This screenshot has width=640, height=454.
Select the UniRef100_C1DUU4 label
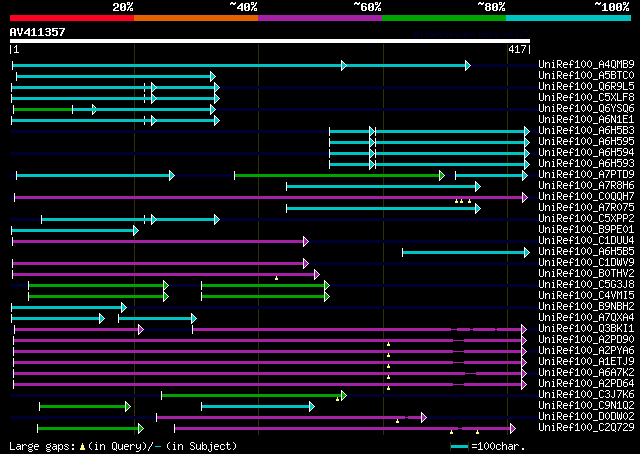click(x=586, y=240)
